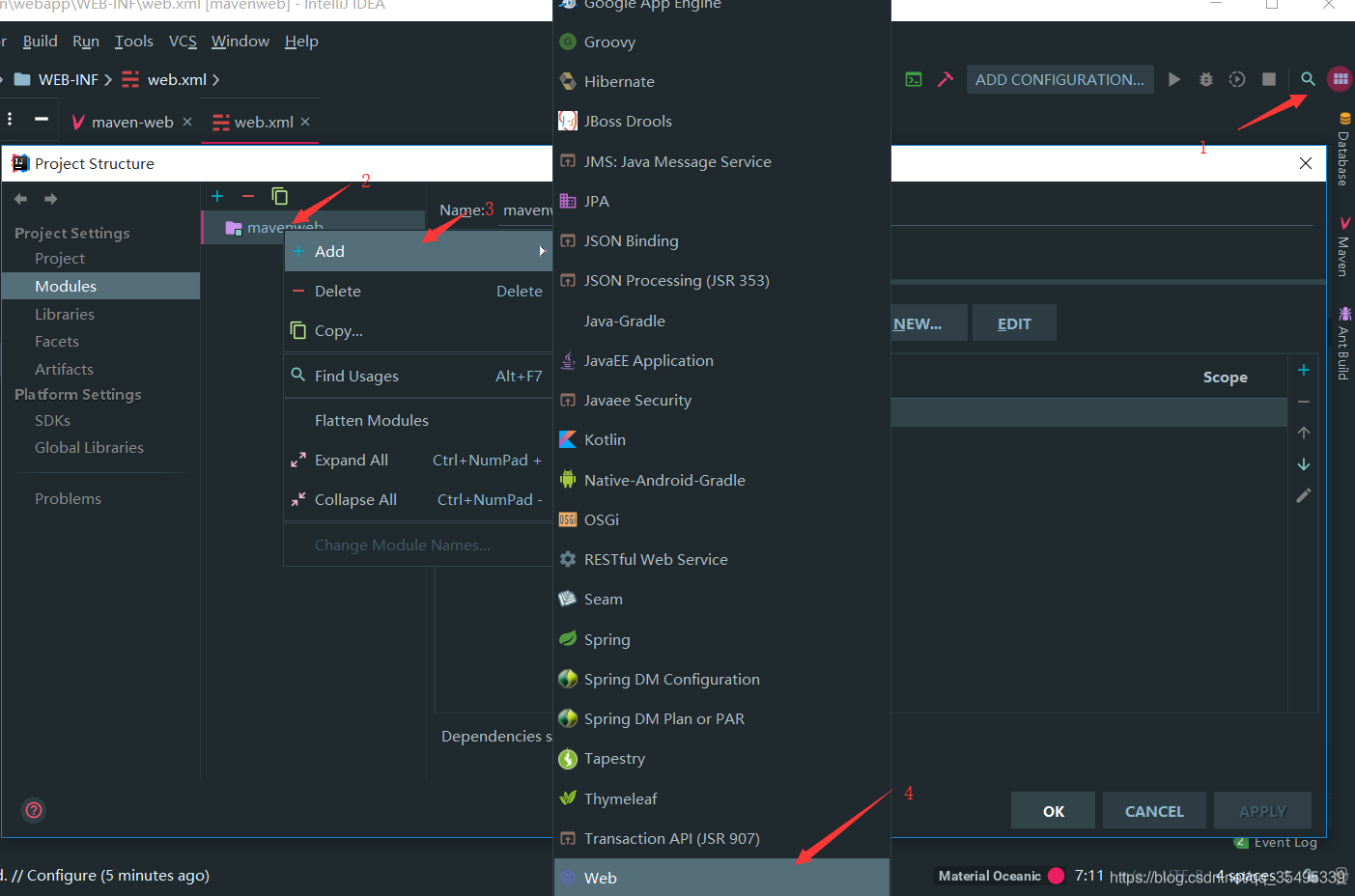Select Hibernate framework entry
The image size is (1355, 896).
[x=721, y=81]
